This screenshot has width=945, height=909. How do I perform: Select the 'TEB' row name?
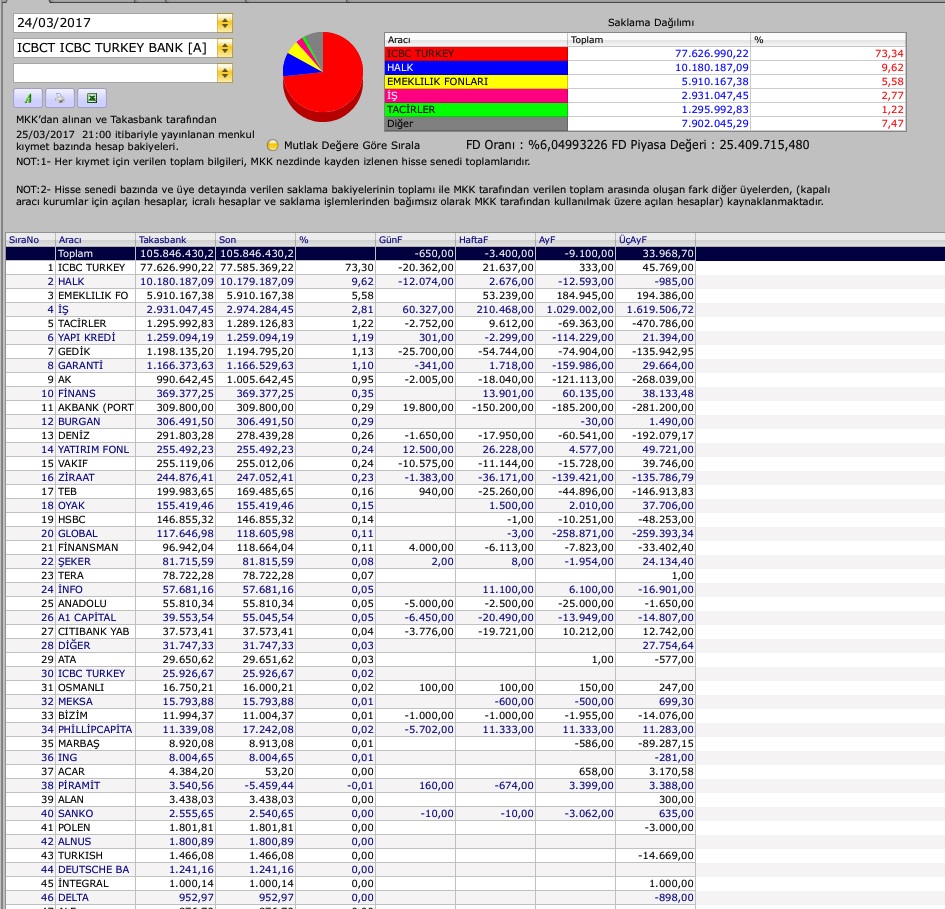[67, 491]
